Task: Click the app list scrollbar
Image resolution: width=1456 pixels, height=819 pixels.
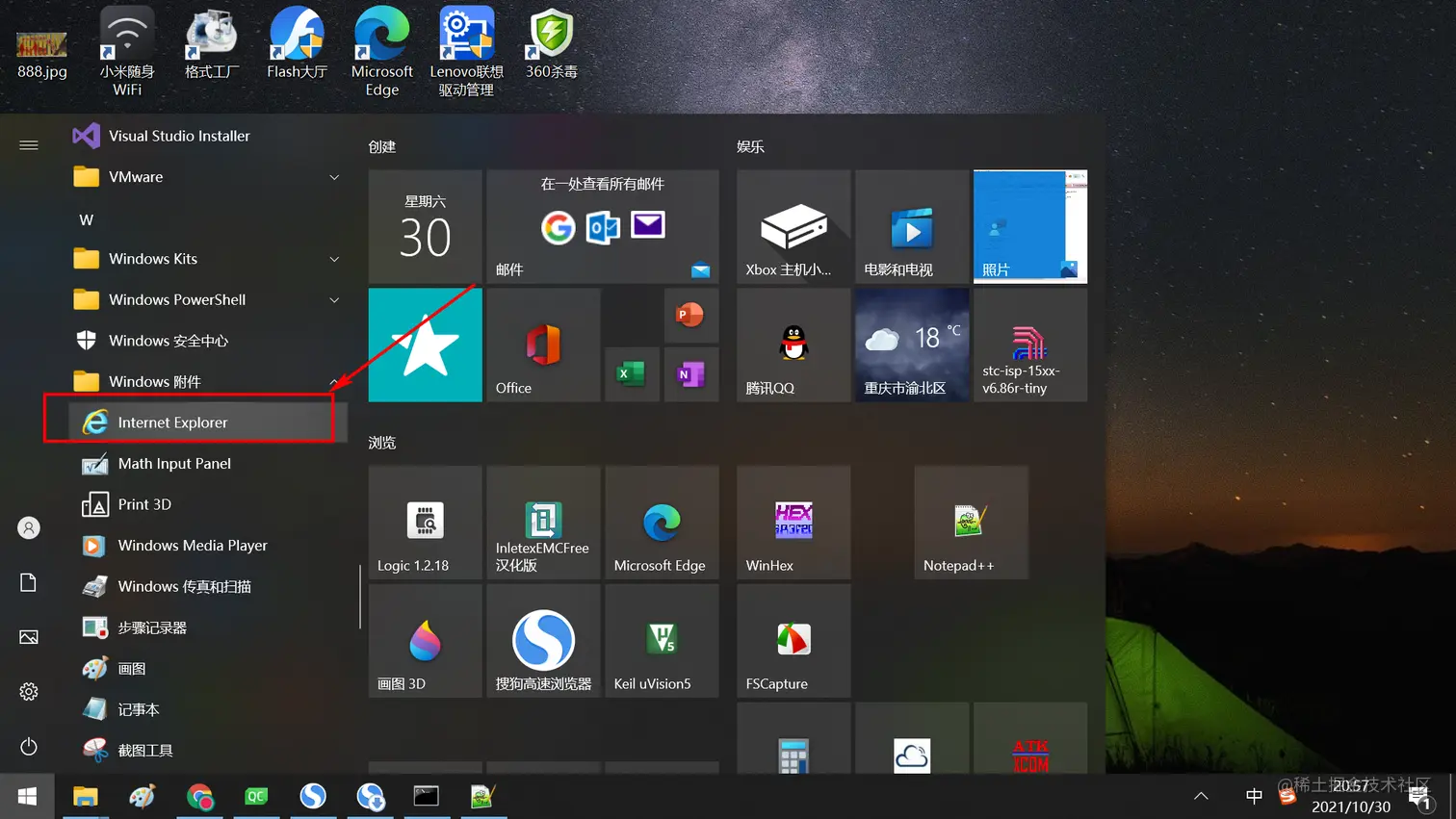Action: click(x=360, y=597)
